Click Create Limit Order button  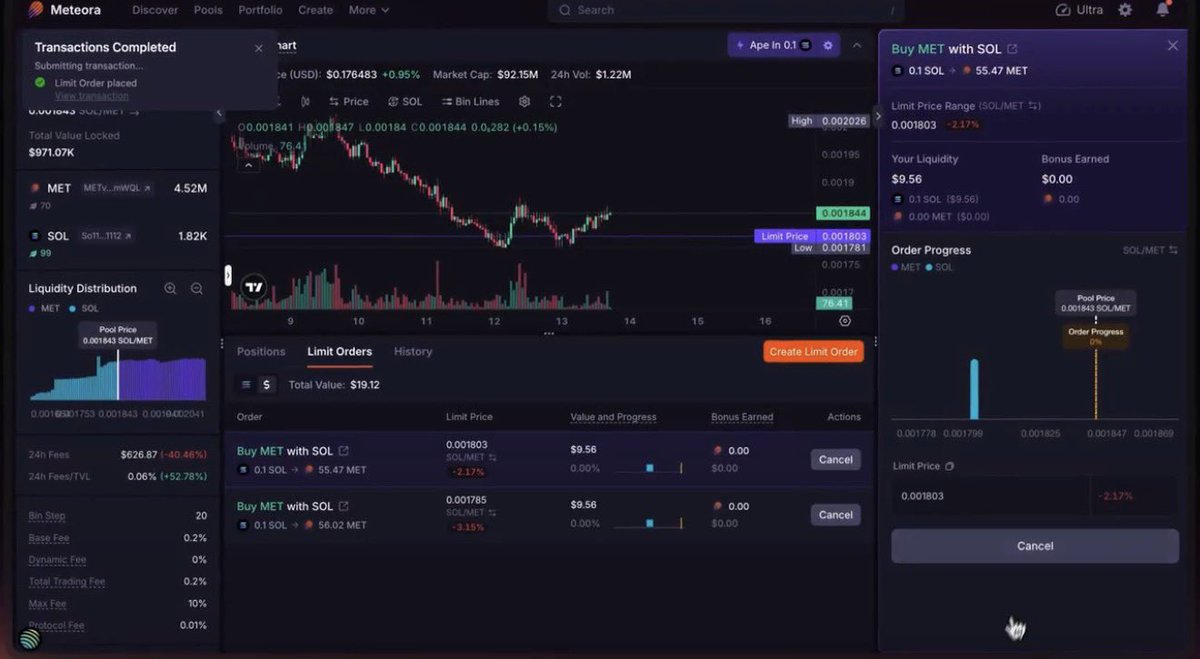click(813, 352)
